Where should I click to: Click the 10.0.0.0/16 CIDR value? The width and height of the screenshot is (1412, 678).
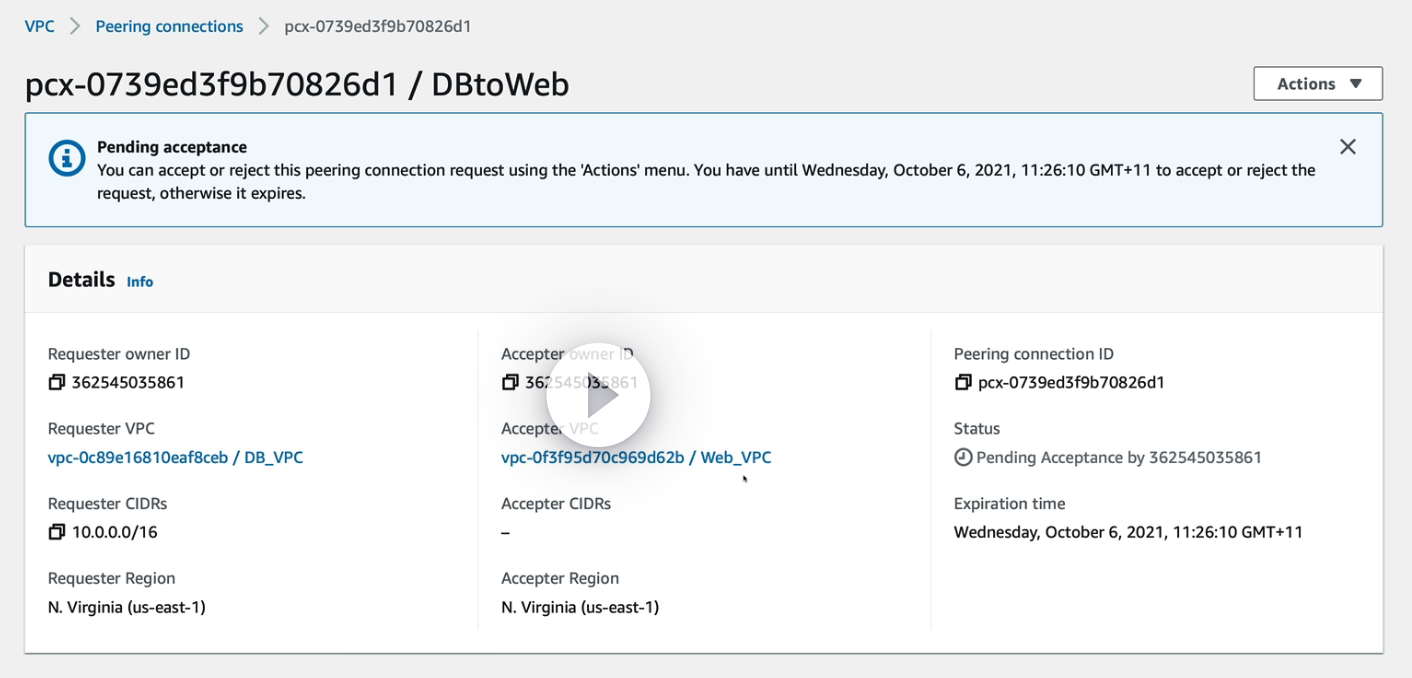(x=115, y=532)
